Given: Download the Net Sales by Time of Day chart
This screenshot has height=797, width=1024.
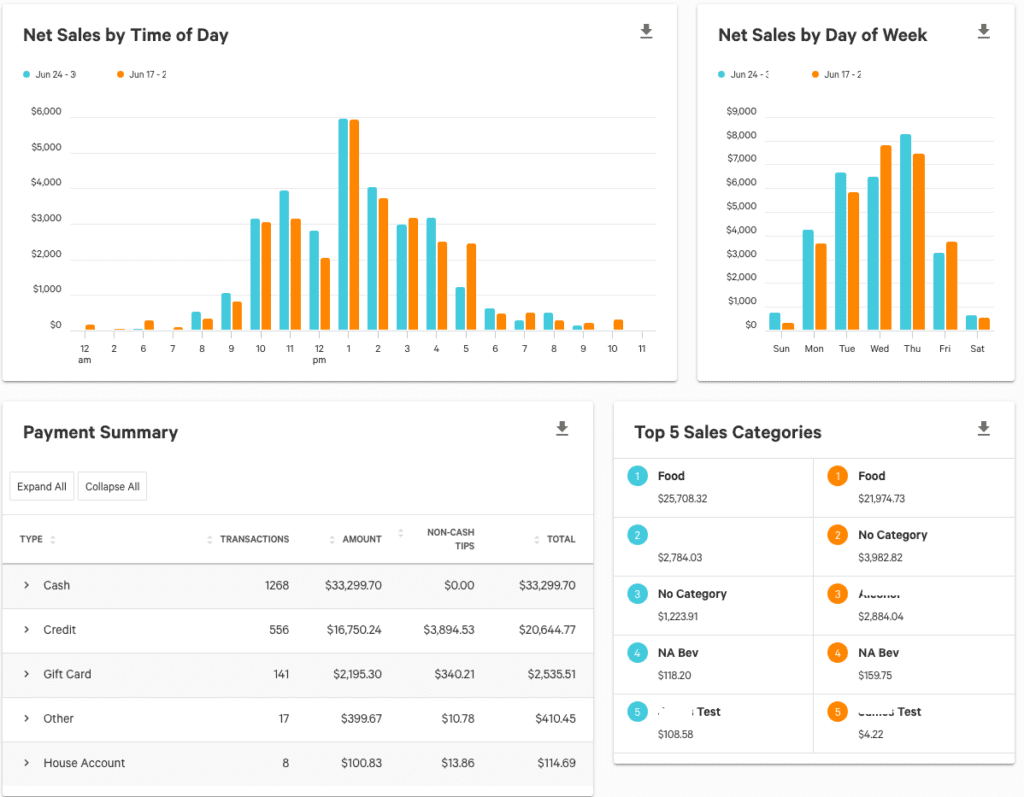Looking at the screenshot, I should tap(646, 31).
